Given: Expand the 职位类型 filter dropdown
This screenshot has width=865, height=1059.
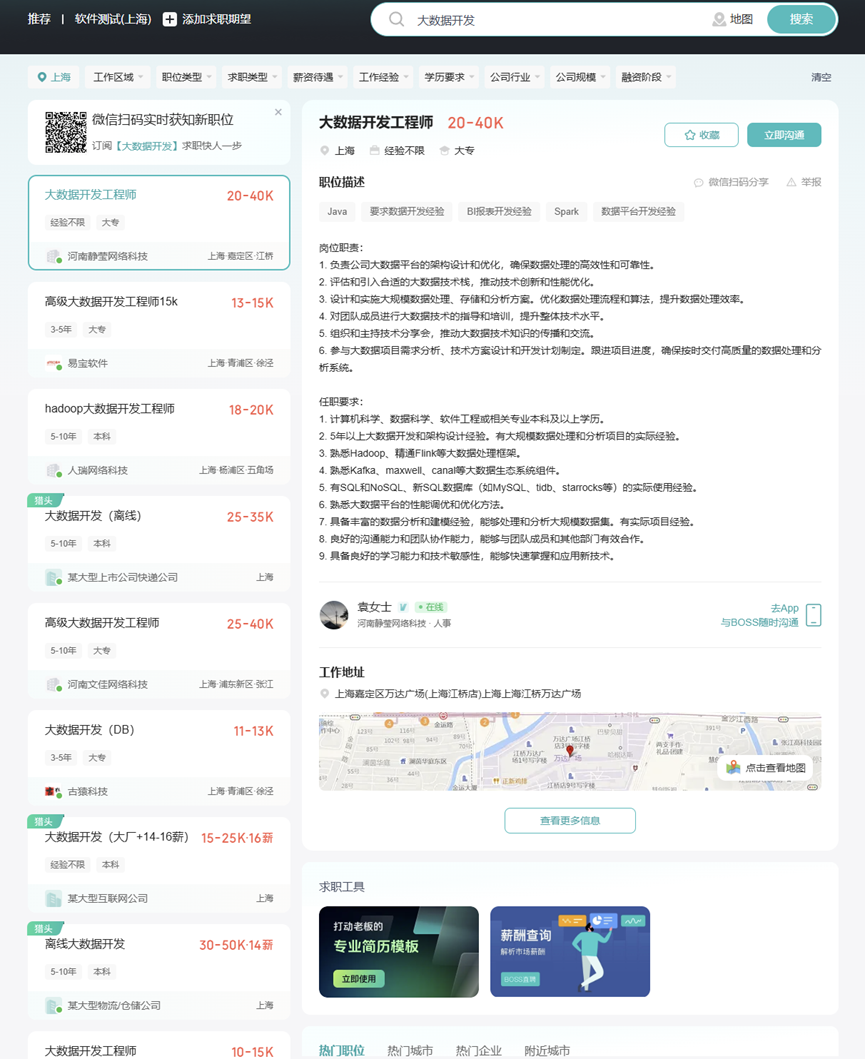Looking at the screenshot, I should [186, 77].
